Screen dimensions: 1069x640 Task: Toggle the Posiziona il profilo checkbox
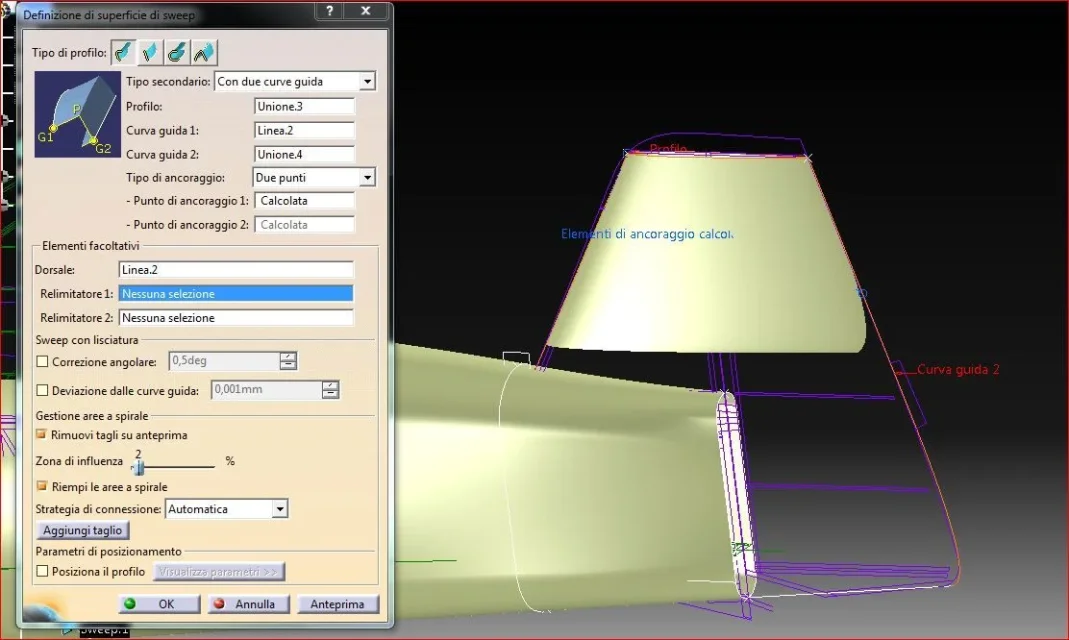pos(42,571)
